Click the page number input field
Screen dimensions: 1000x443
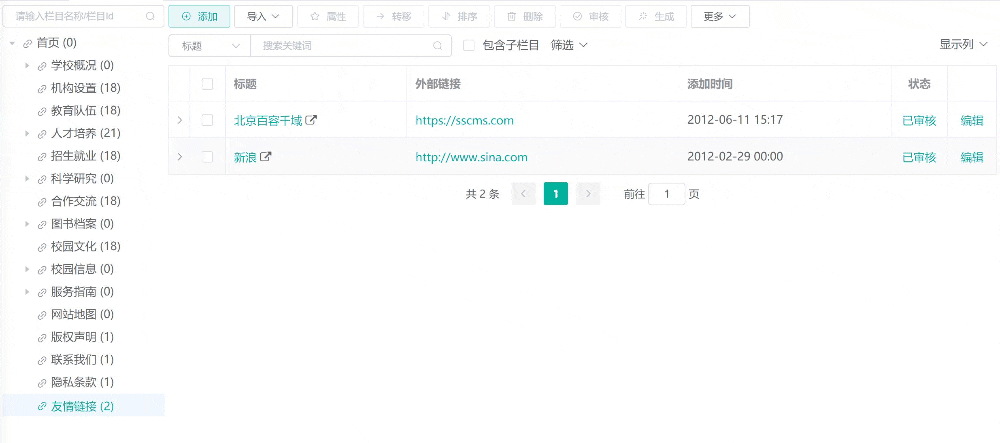click(x=666, y=194)
